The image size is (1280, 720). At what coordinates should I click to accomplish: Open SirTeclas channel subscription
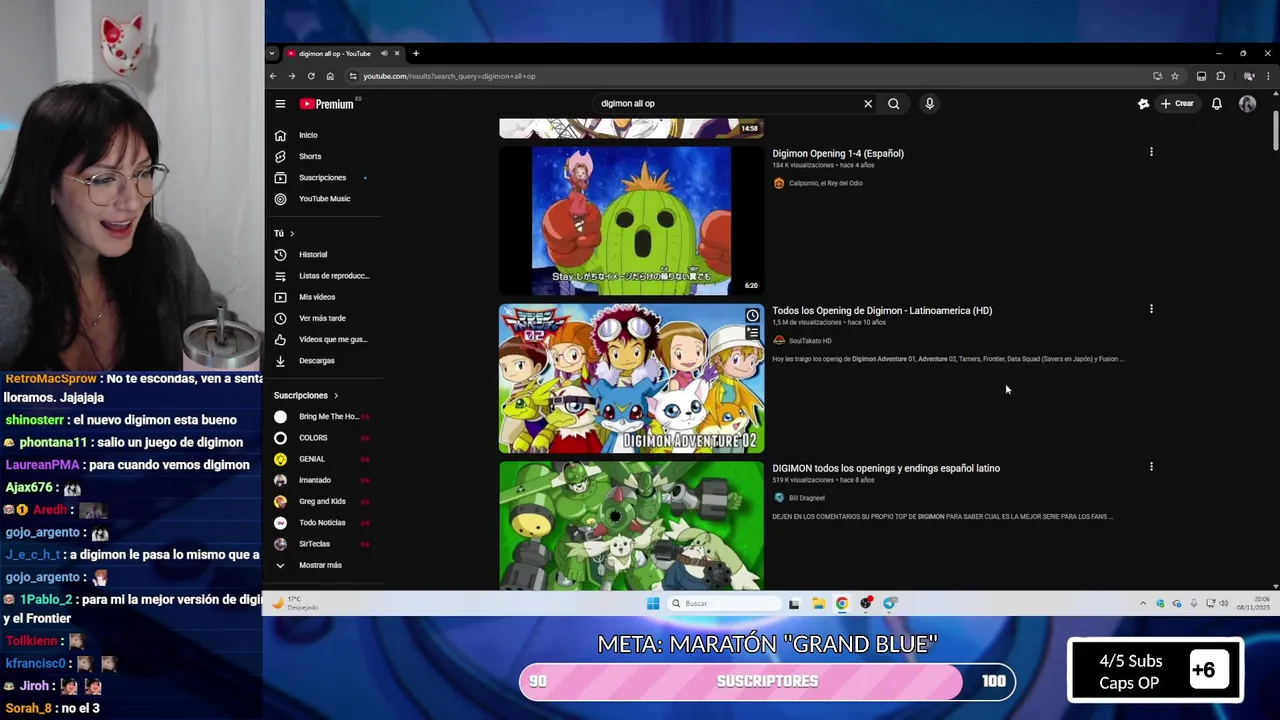coord(323,544)
